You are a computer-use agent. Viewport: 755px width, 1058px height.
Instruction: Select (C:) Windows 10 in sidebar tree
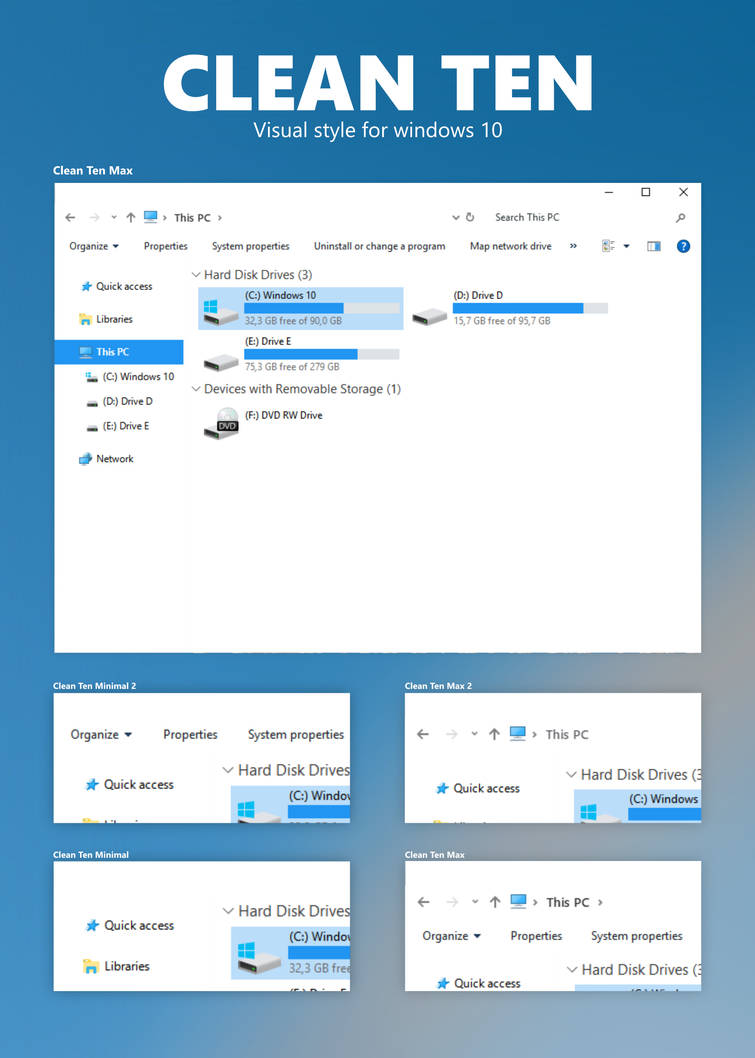[138, 377]
